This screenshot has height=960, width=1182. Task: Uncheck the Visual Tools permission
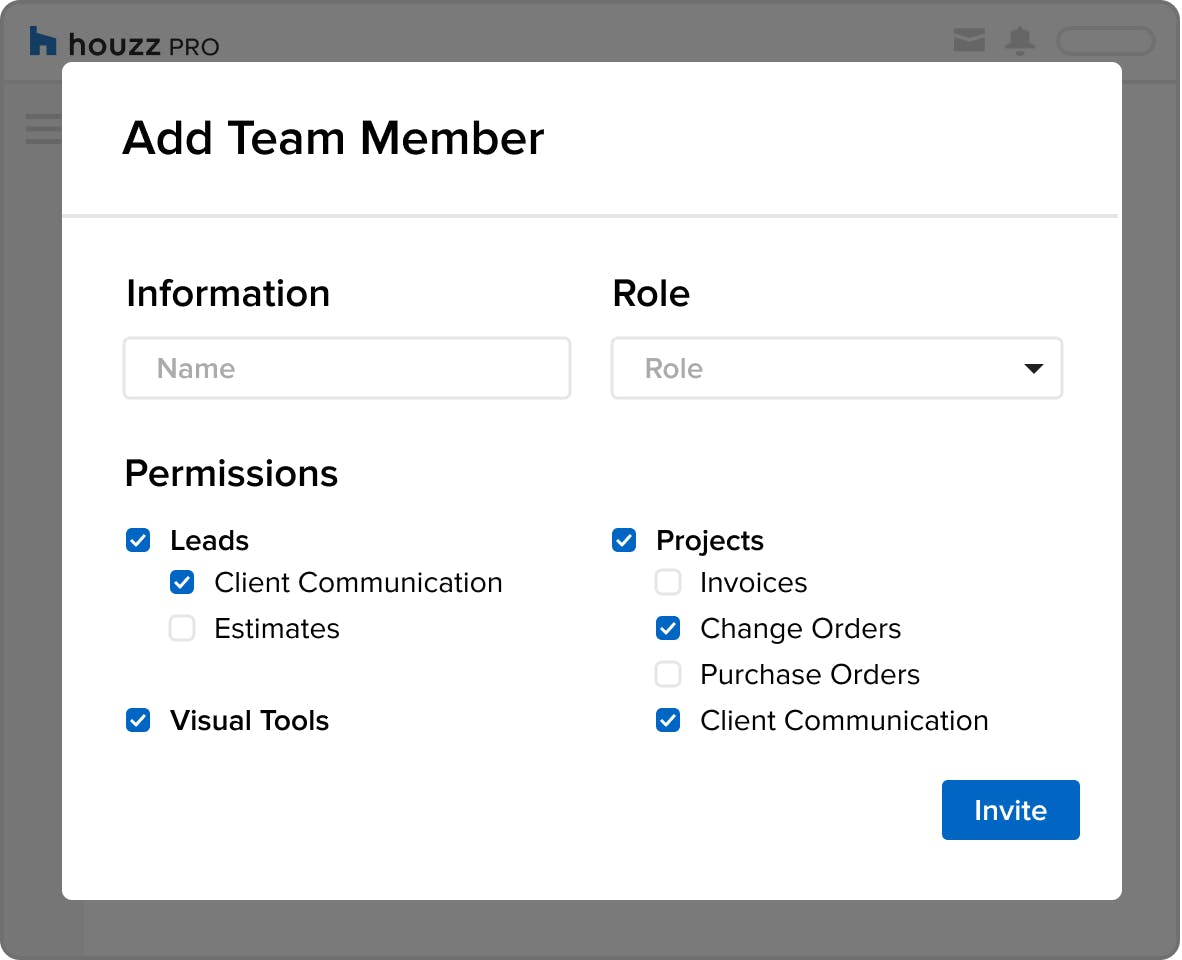138,720
